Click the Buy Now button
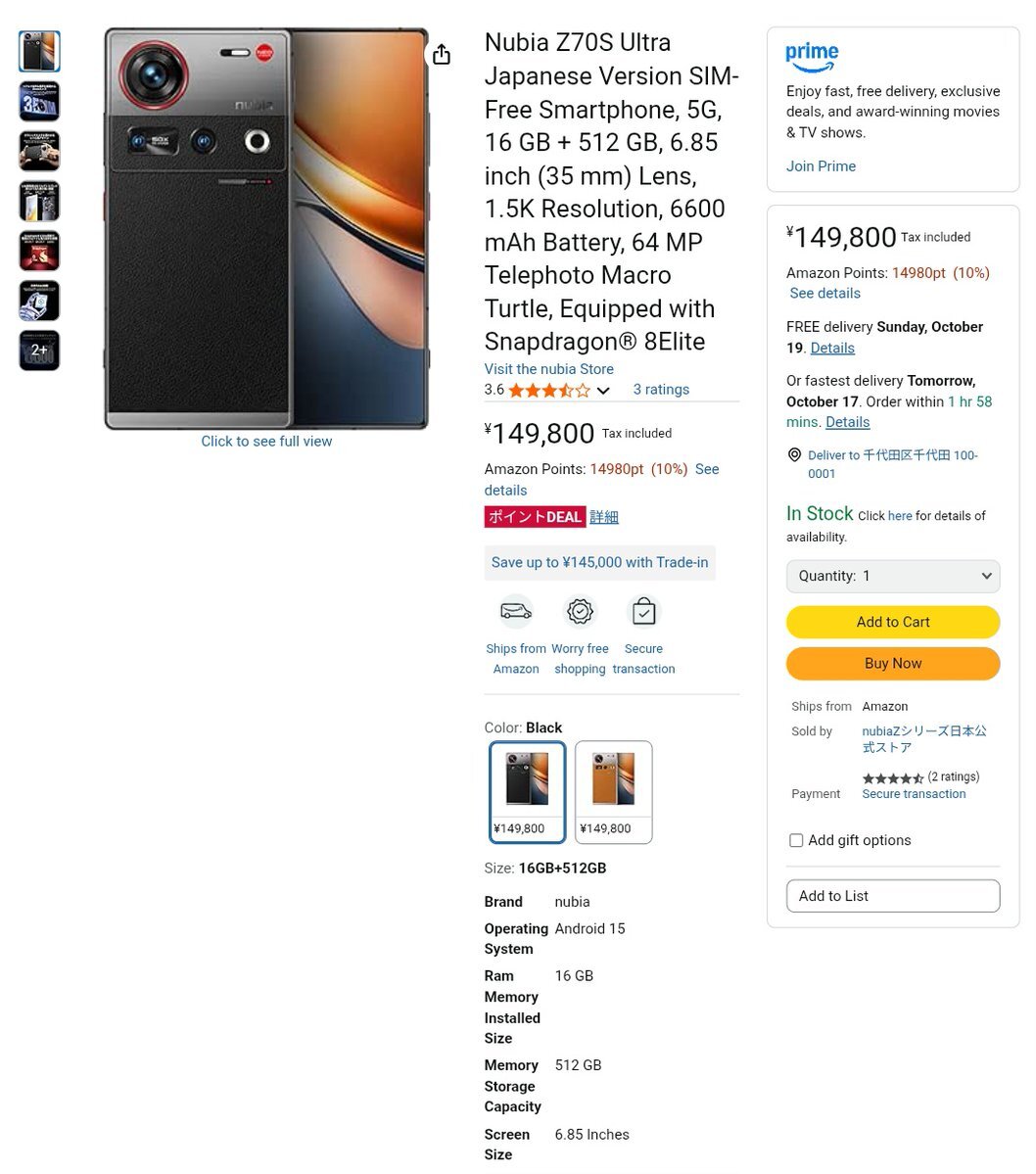This screenshot has width=1036, height=1174. (x=893, y=663)
